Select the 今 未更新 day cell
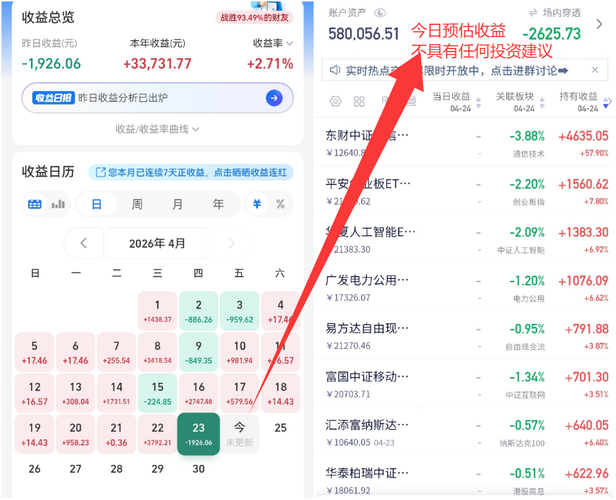This screenshot has height=500, width=616. [240, 434]
